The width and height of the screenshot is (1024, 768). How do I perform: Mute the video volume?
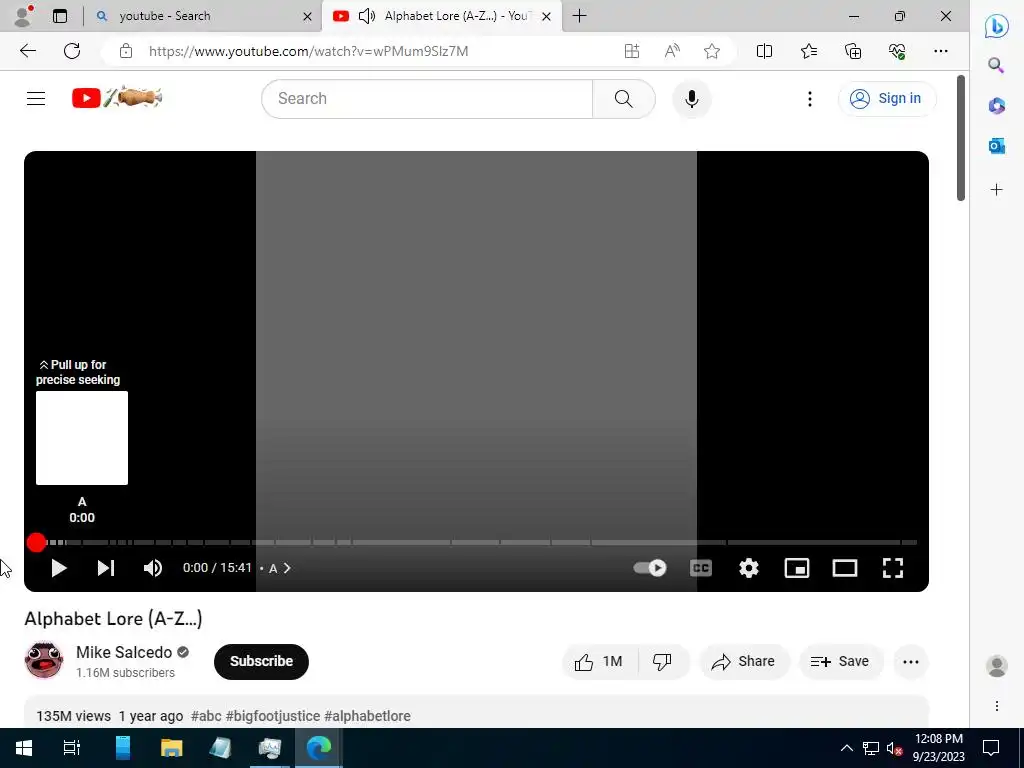pos(153,568)
